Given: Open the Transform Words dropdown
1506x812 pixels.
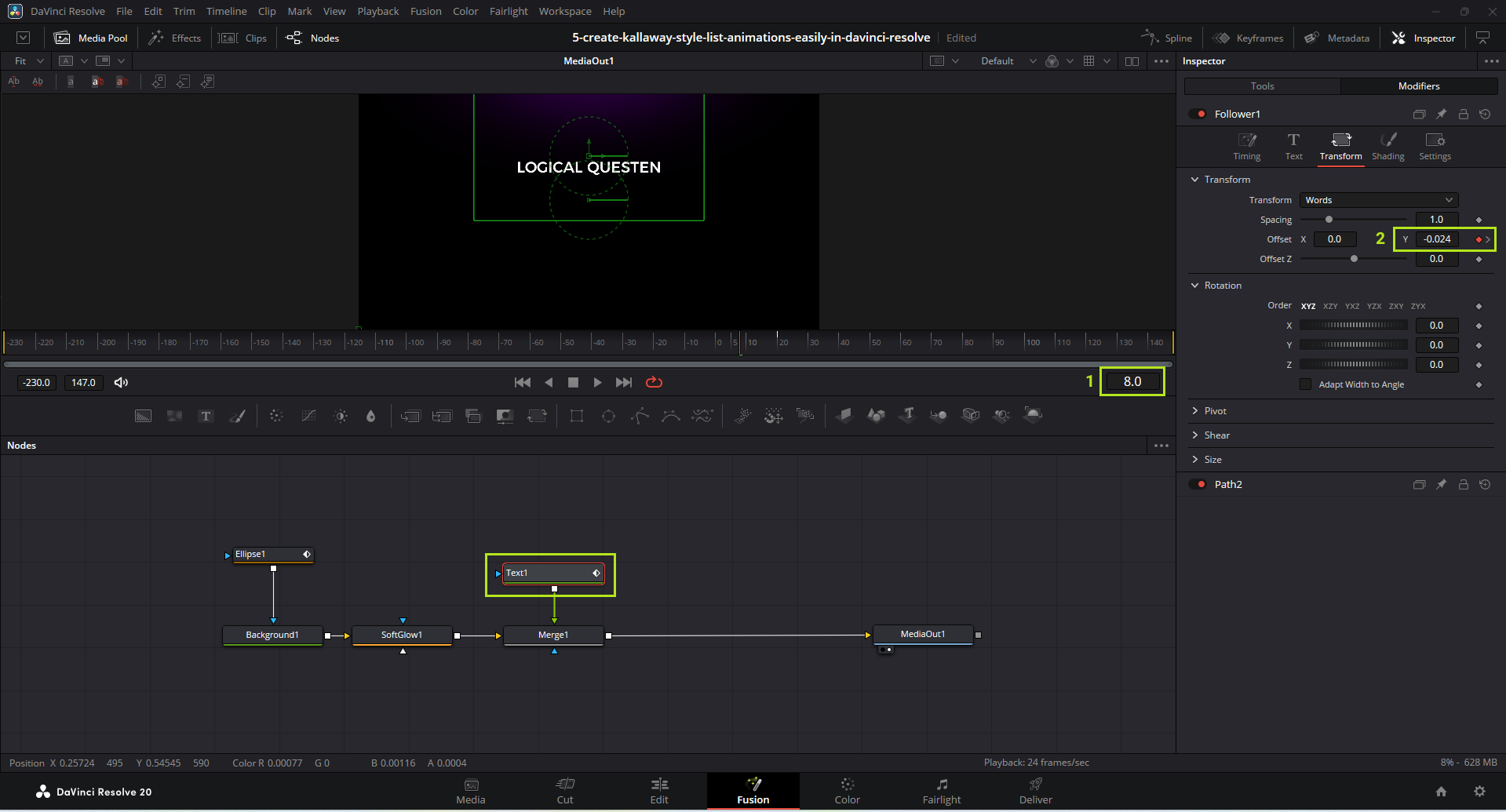Looking at the screenshot, I should [x=1378, y=200].
